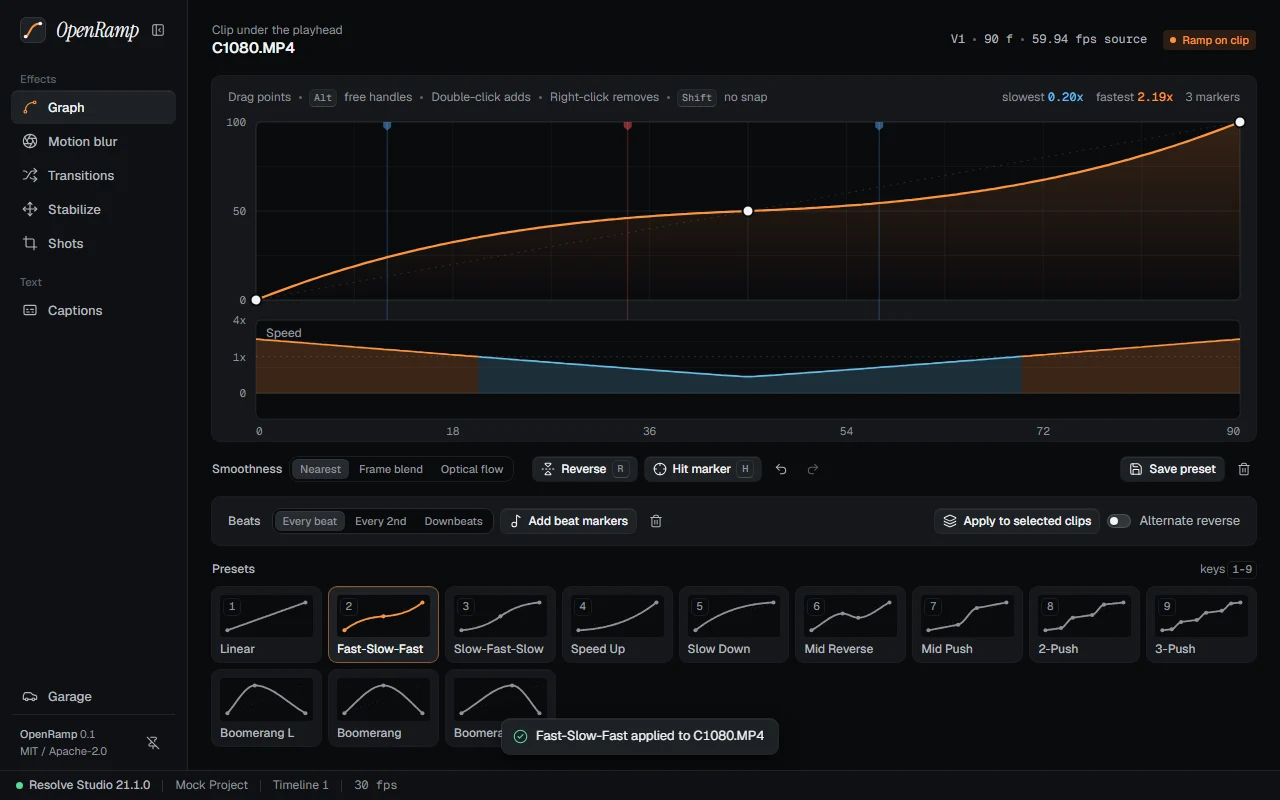This screenshot has height=800, width=1280.
Task: Click the OpenRamp logo icon
Action: (x=33, y=30)
